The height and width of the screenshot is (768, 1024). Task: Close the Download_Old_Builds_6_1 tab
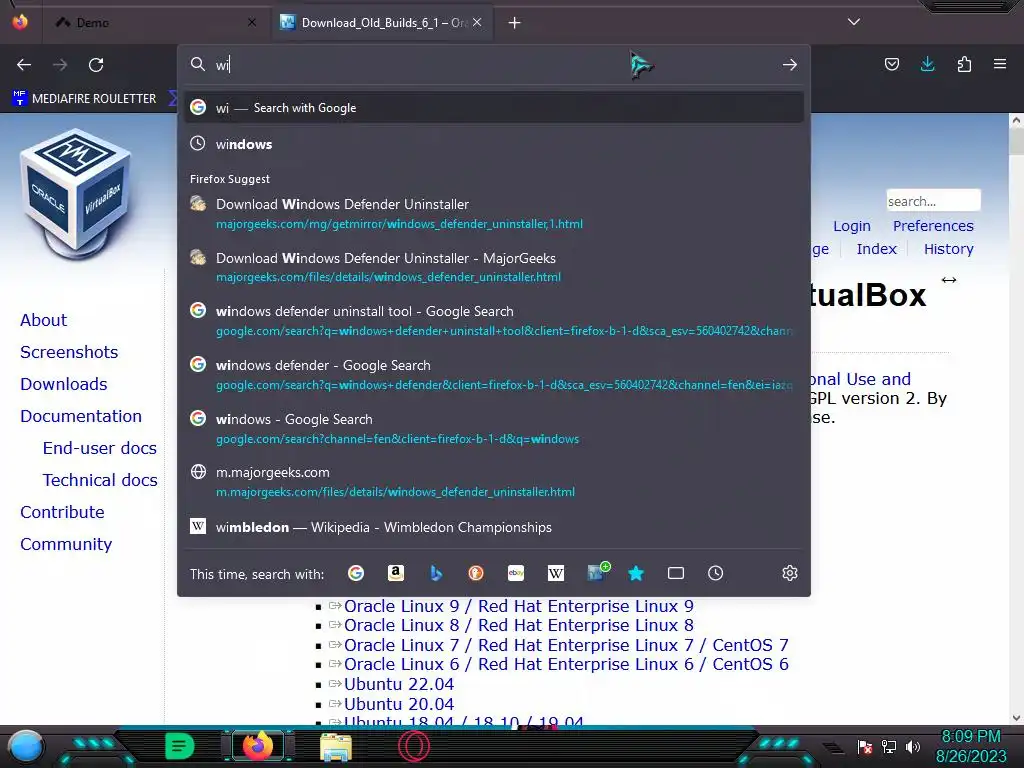pos(477,22)
